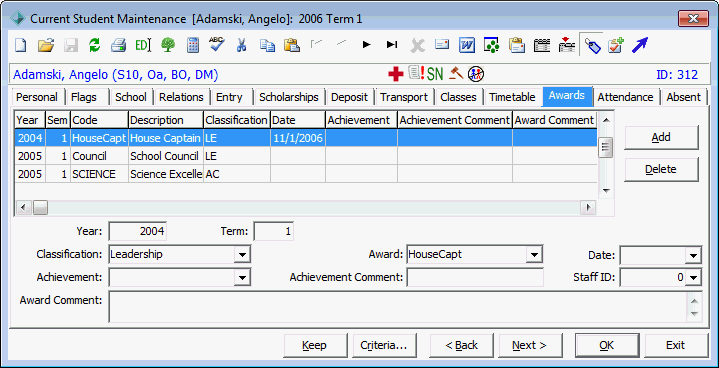Viewport: 719px width, 368px height.
Task: Click the New blank document icon
Action: click(x=21, y=45)
